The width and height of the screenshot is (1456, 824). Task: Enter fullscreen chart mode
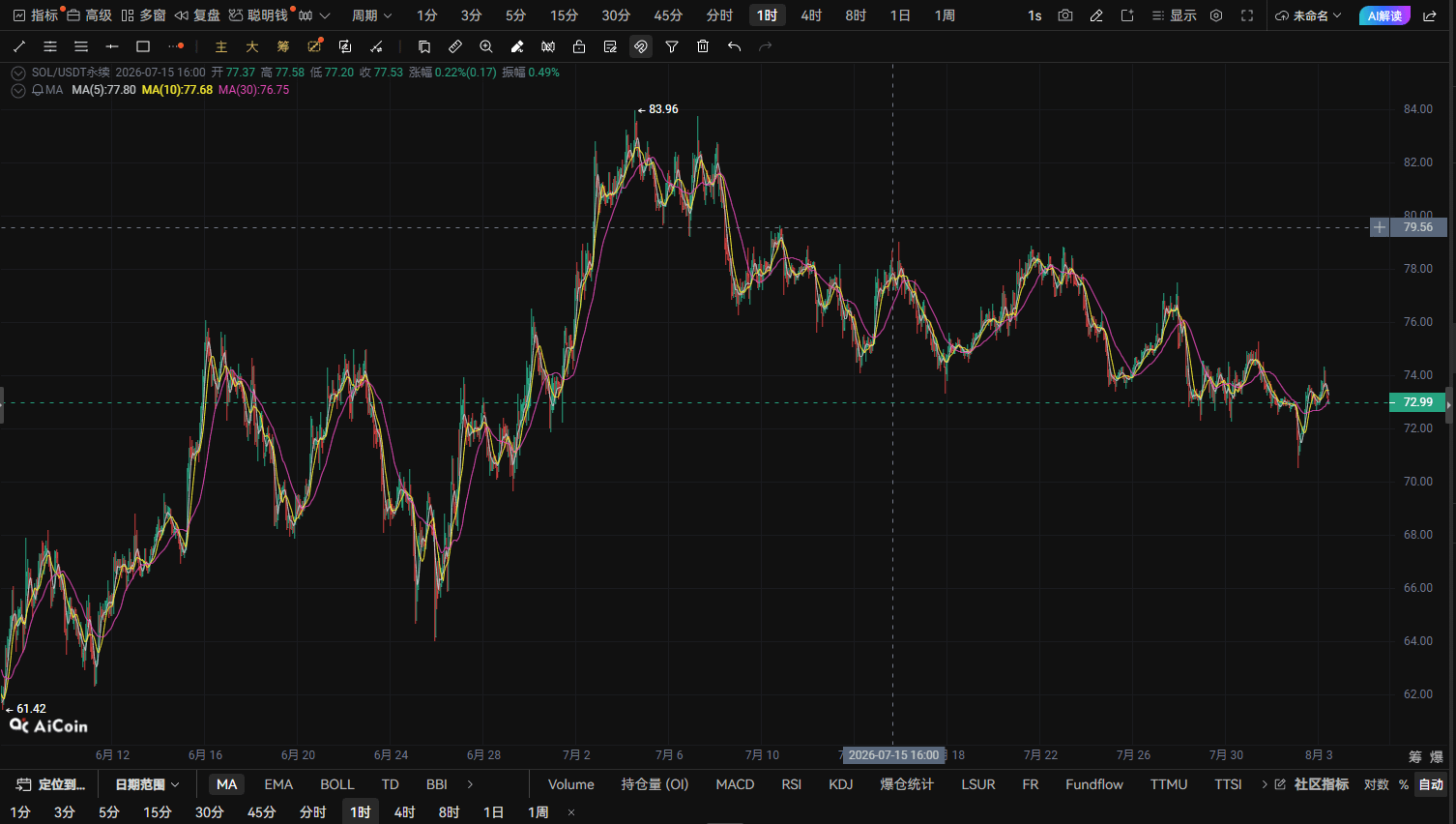click(1247, 15)
